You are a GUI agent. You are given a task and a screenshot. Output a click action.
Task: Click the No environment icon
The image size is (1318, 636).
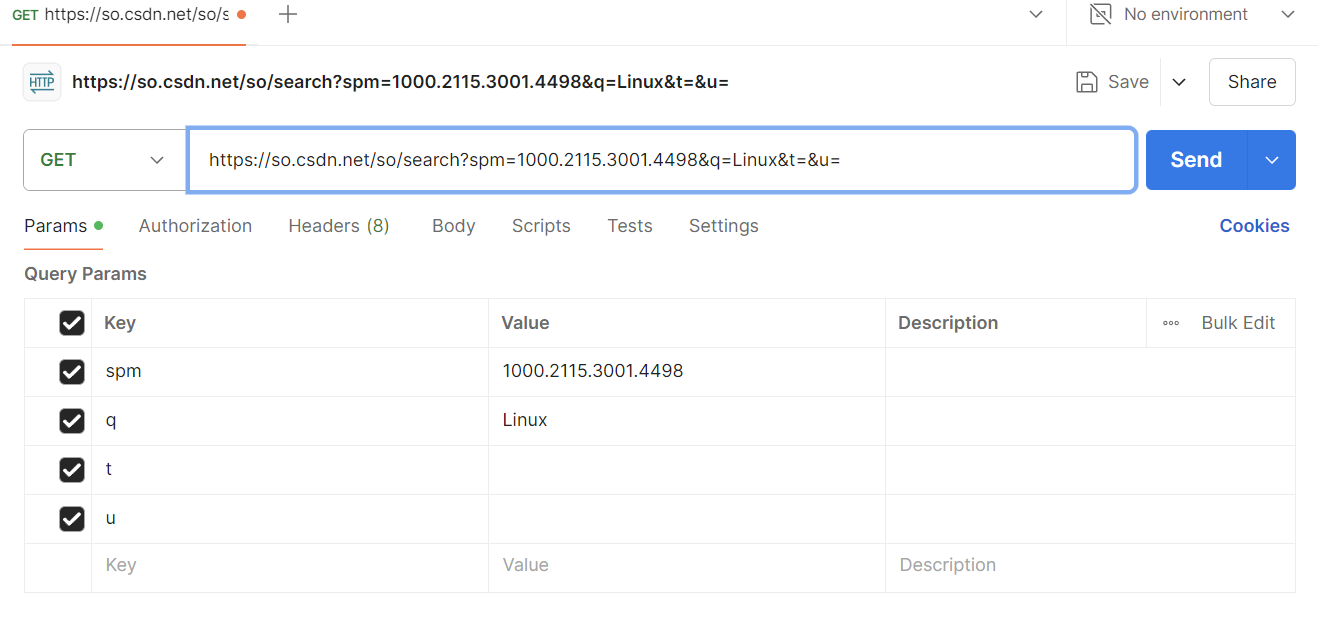(x=1100, y=14)
